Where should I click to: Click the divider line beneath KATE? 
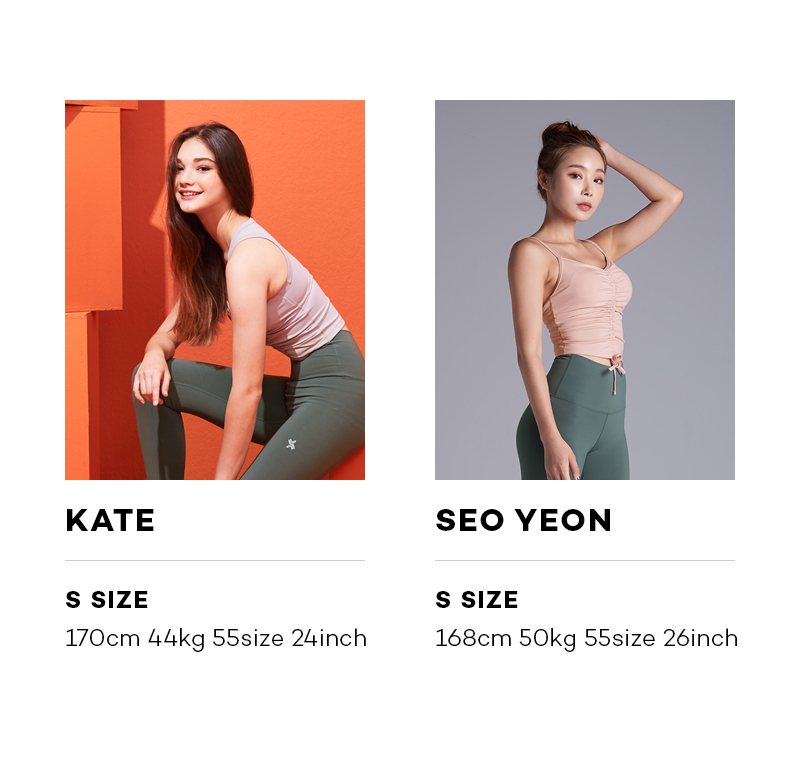tap(215, 560)
